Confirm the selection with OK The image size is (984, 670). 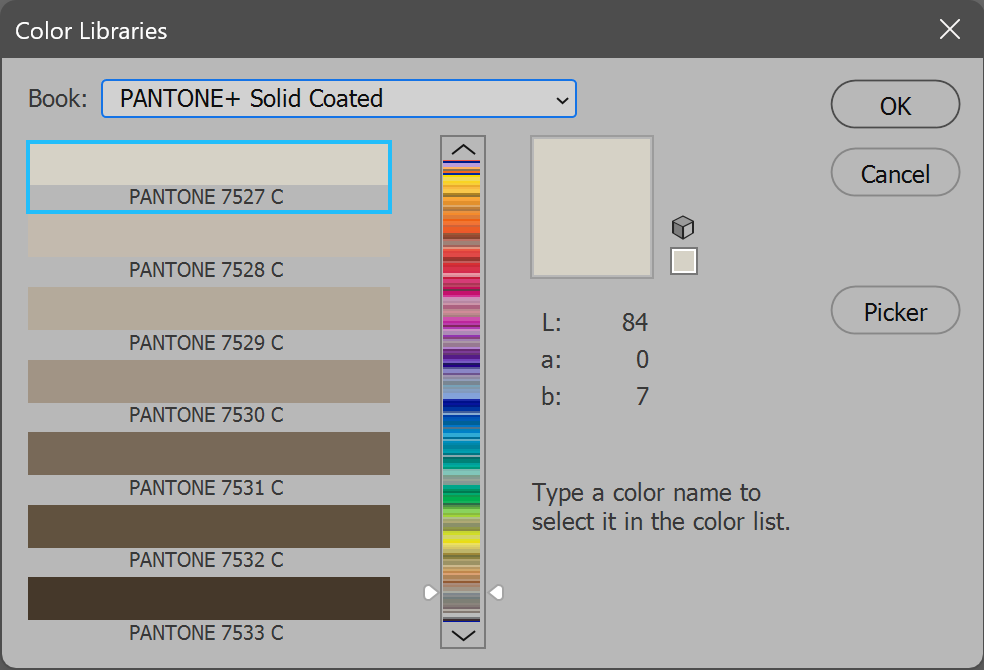(x=895, y=105)
